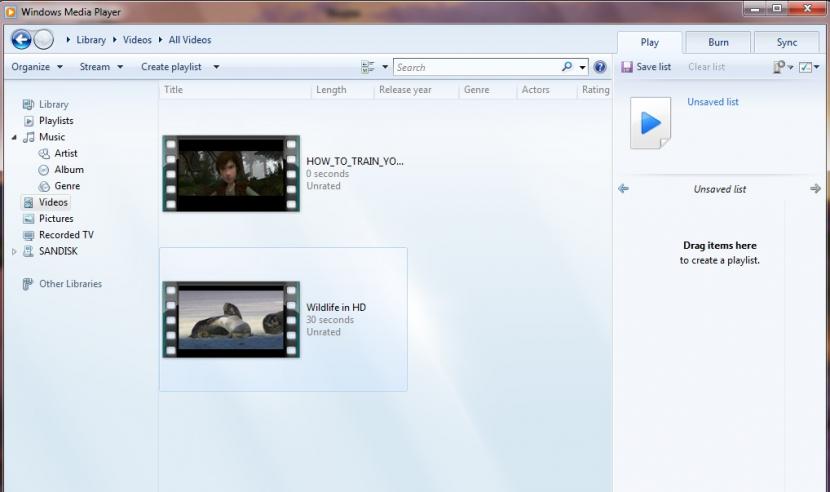The image size is (830, 492).
Task: Switch to the Burn tab
Action: coord(718,42)
